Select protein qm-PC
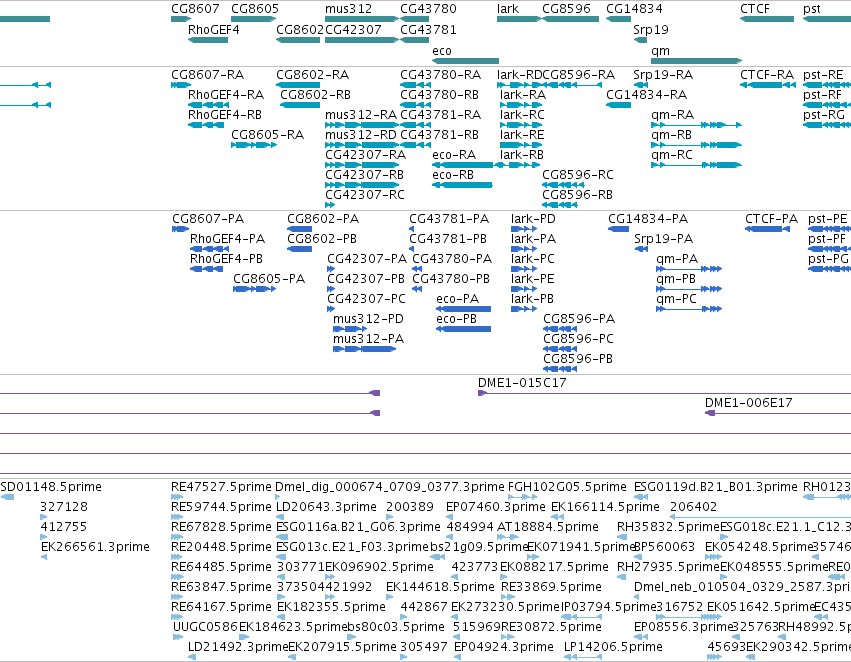 click(x=689, y=309)
